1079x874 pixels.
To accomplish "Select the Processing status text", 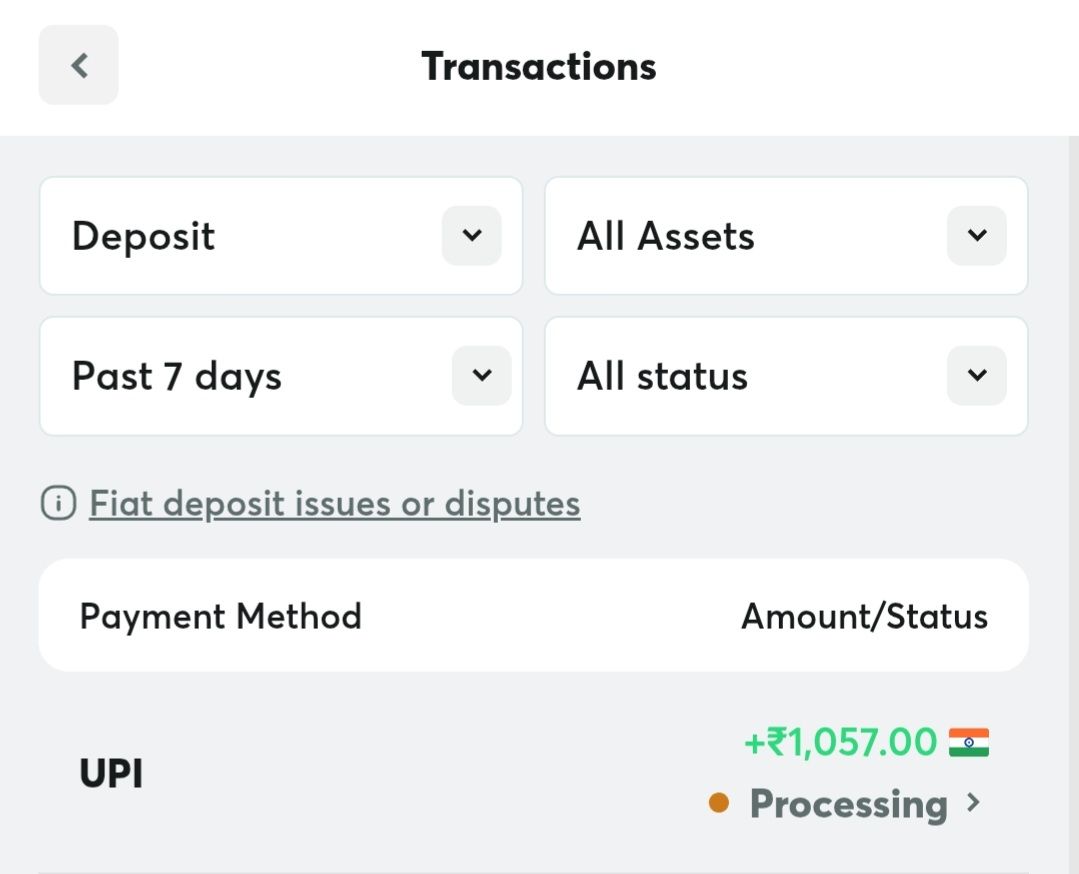I will (x=848, y=804).
